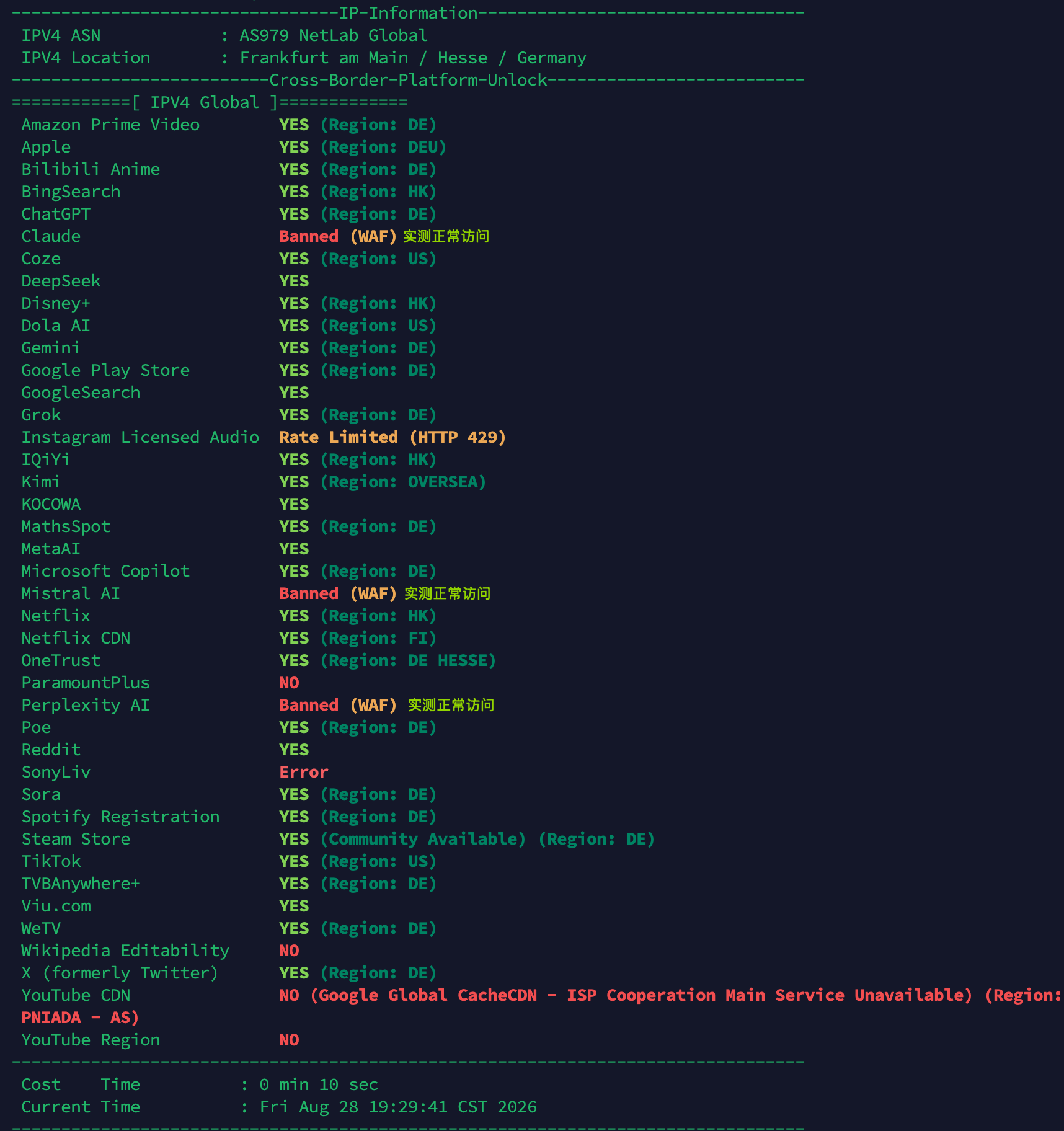Screen dimensions: 1064x1131
Task: Select Kimi's 'YES (Region: OVERSEA)' result
Action: 383,482
